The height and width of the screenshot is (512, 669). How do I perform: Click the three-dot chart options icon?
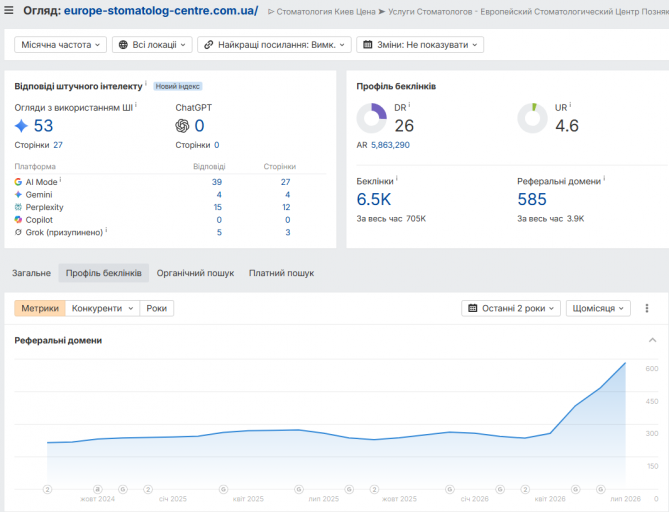coord(647,308)
